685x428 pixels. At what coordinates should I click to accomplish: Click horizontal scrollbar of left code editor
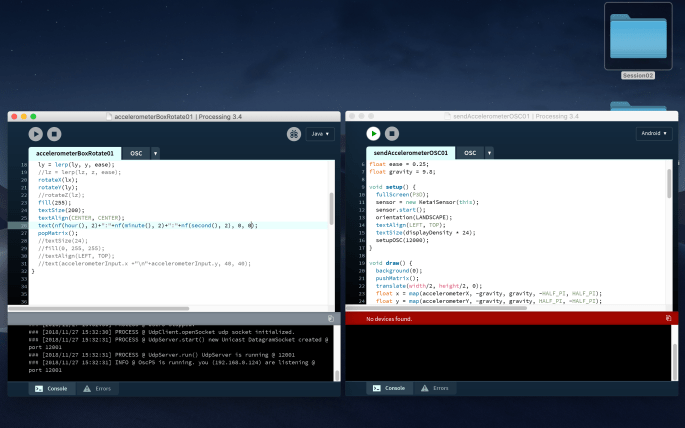tap(99, 309)
